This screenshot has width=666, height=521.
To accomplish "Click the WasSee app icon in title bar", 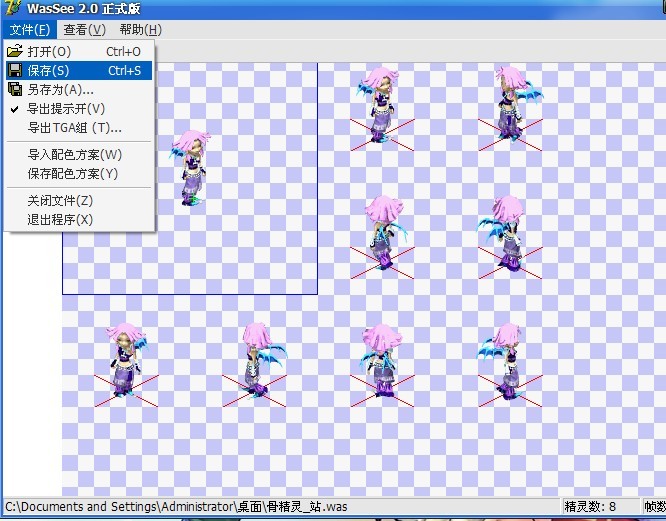I will coord(13,7).
